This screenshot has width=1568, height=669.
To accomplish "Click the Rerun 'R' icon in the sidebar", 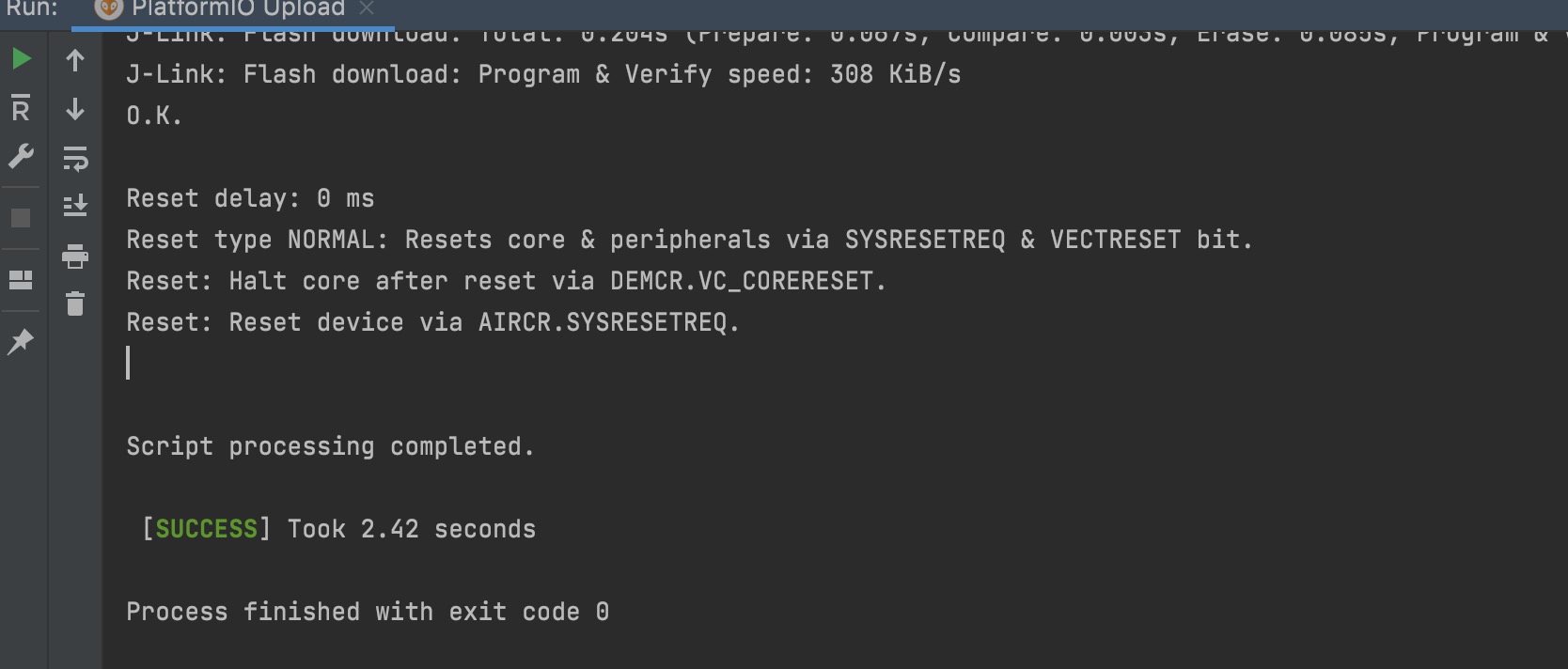I will tap(19, 107).
